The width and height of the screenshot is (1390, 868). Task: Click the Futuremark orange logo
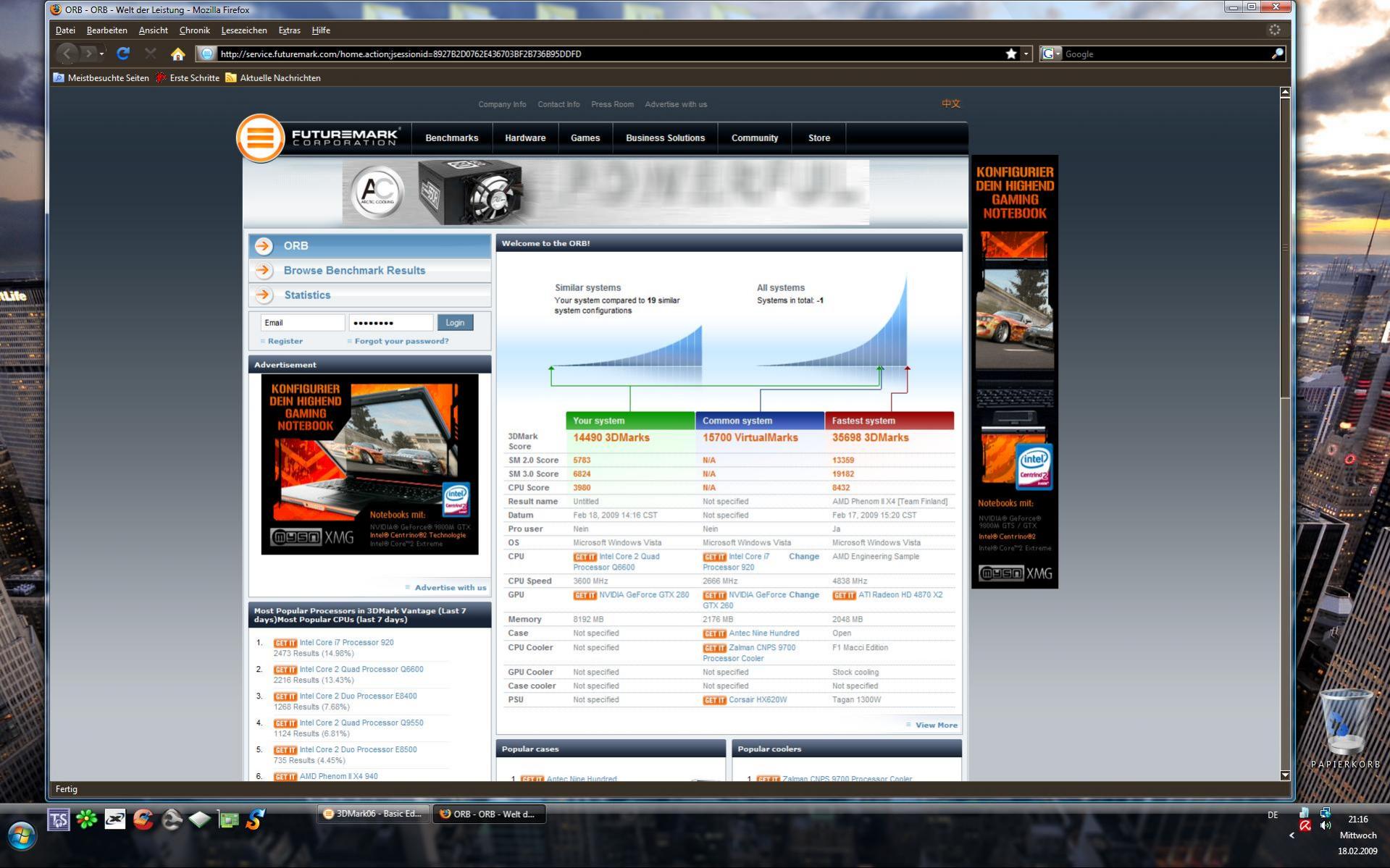261,138
